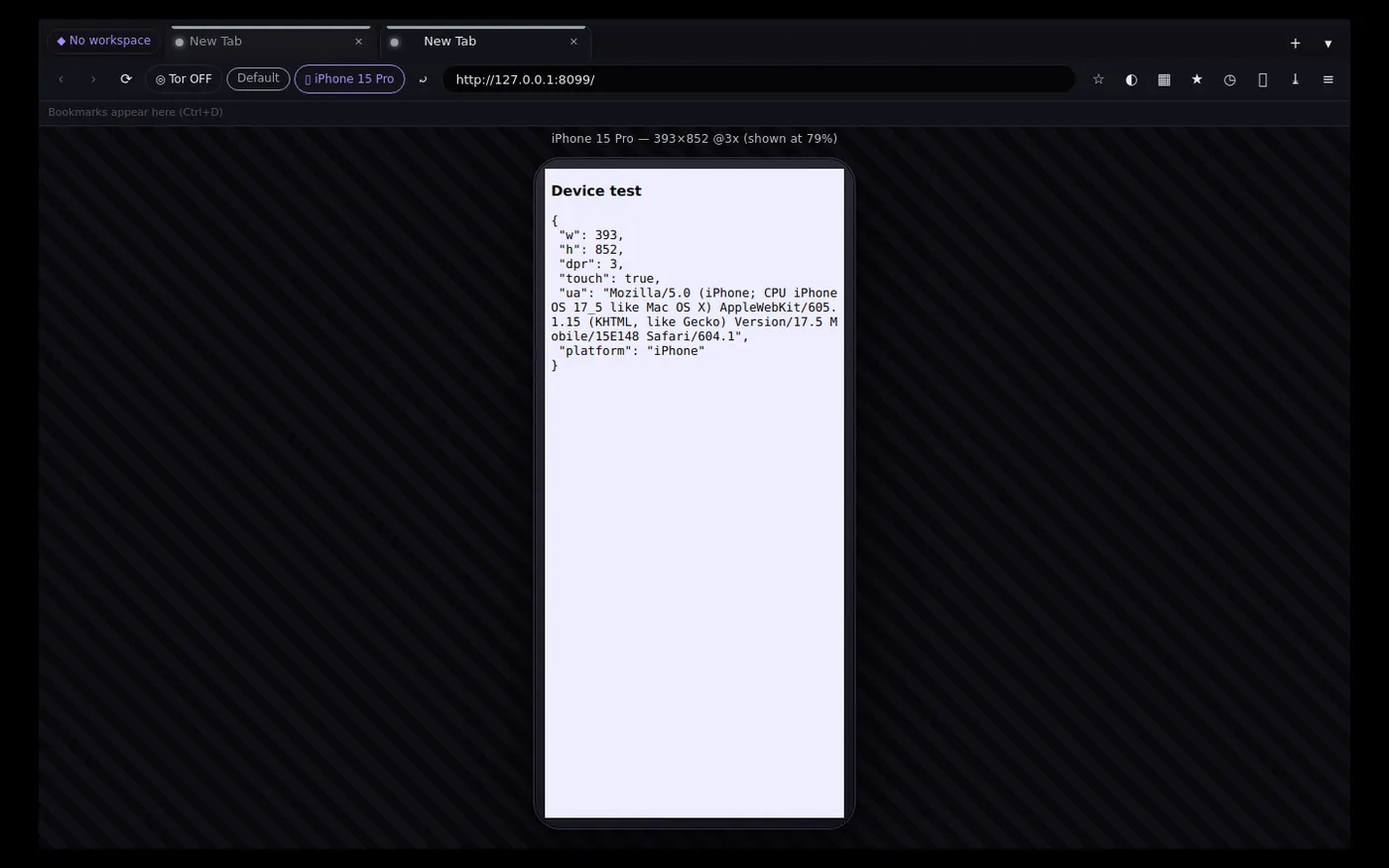Click the half-circle contrast icon
This screenshot has height=868, width=1389.
1131,79
